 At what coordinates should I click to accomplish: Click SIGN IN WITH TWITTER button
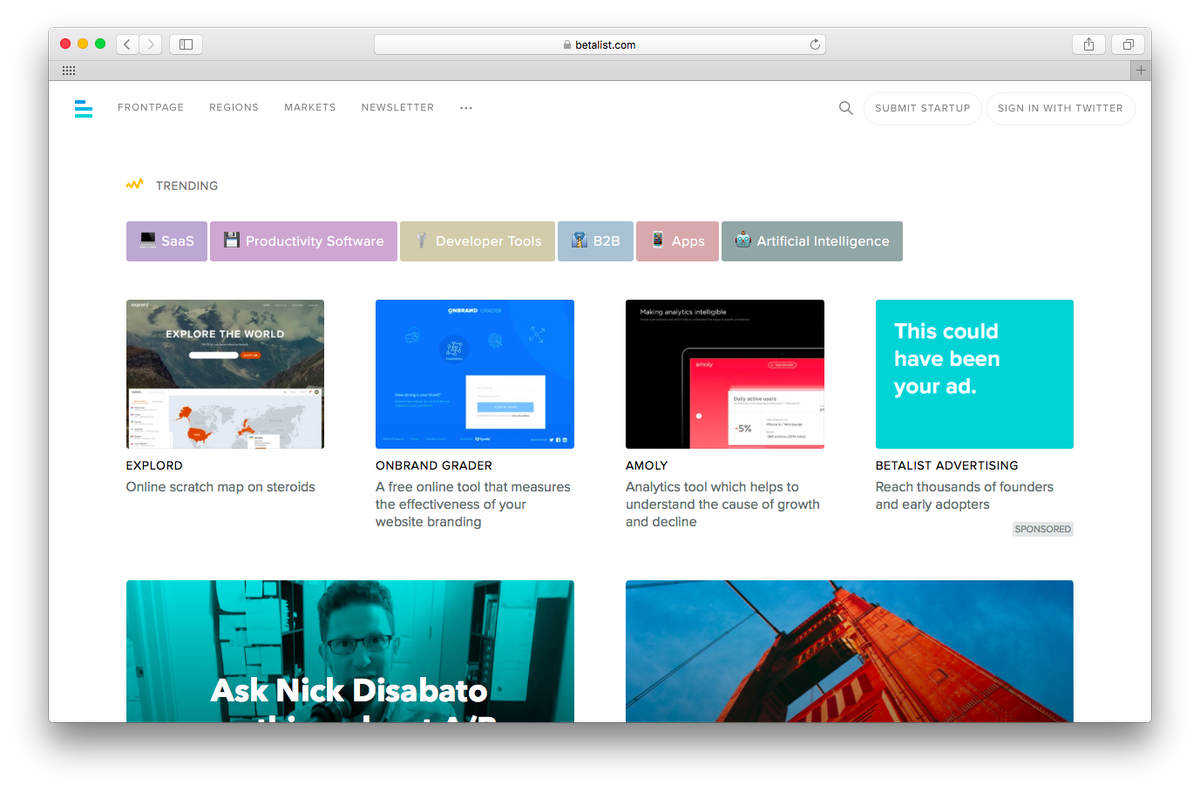coord(1061,108)
